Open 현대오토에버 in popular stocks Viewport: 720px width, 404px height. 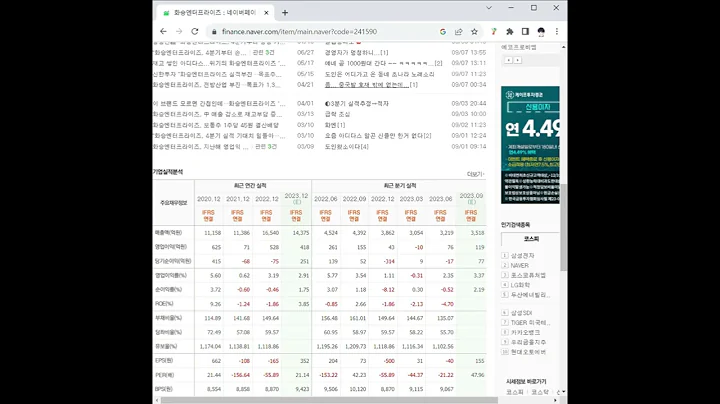(528, 352)
